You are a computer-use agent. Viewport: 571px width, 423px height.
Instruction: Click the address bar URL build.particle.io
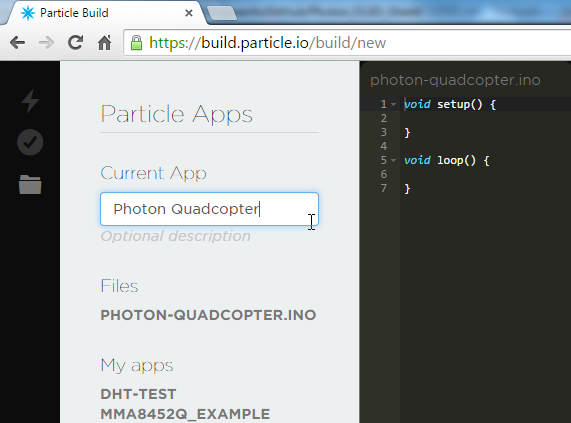268,43
